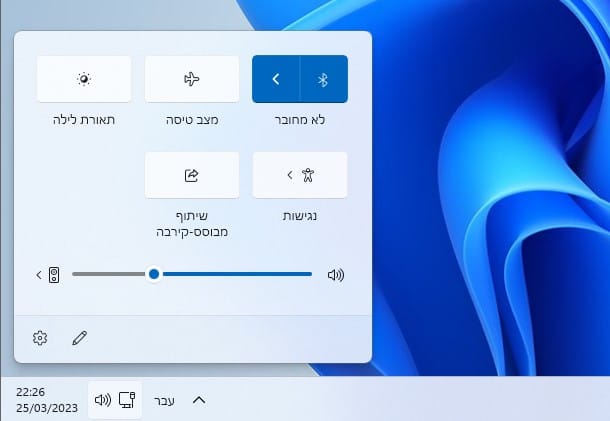This screenshot has width=610, height=421.
Task: Click the לא מחובר label
Action: 300,120
